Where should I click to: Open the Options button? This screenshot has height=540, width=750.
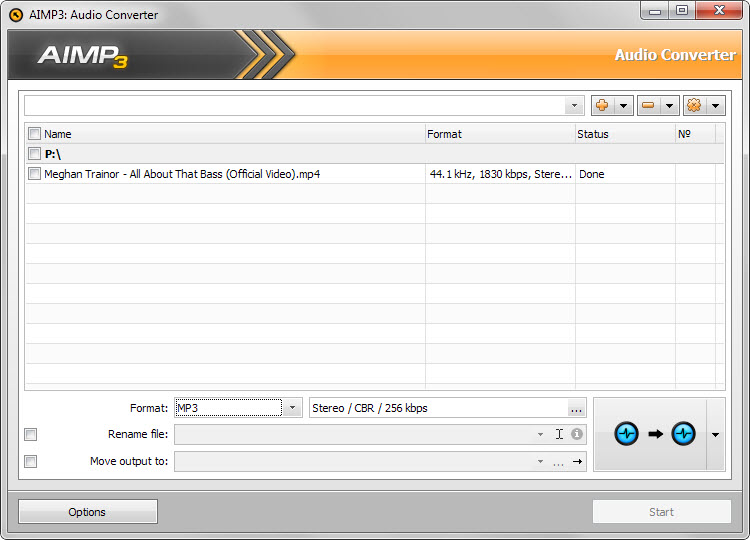88,512
